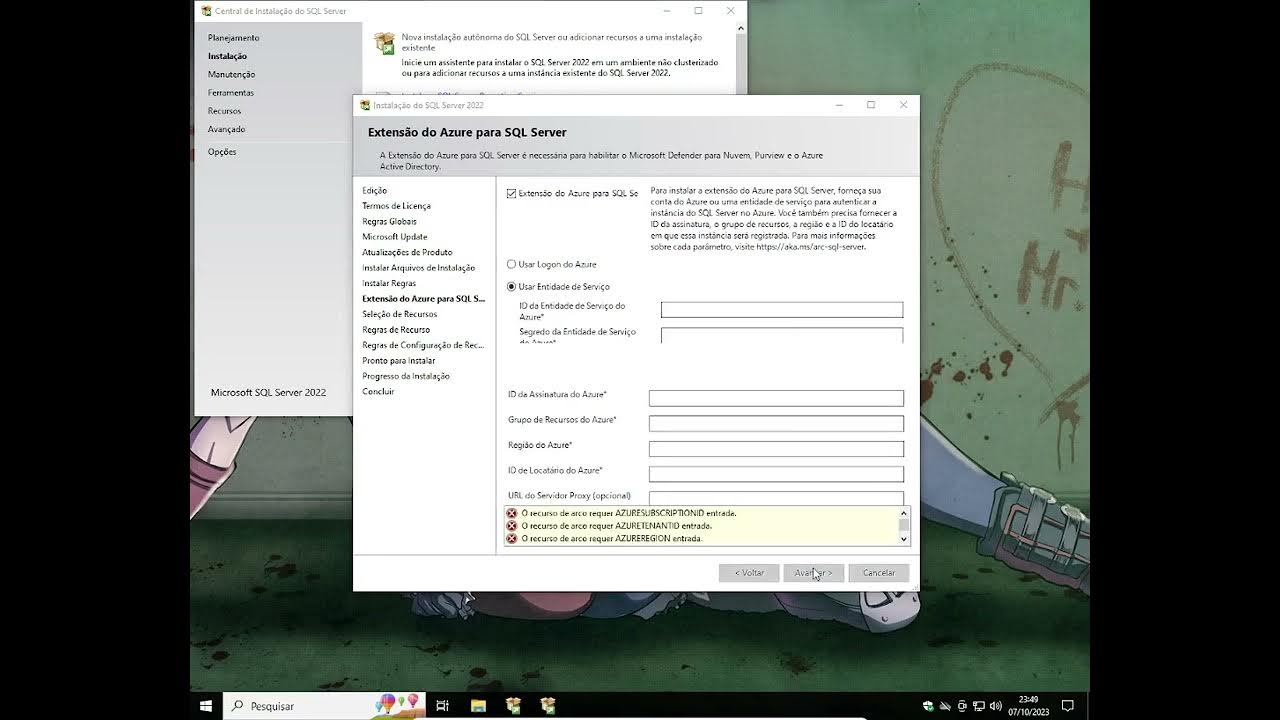Screen dimensions: 1280x720
Task: Open Instalação in Central de Instalação window
Action: 227,56
